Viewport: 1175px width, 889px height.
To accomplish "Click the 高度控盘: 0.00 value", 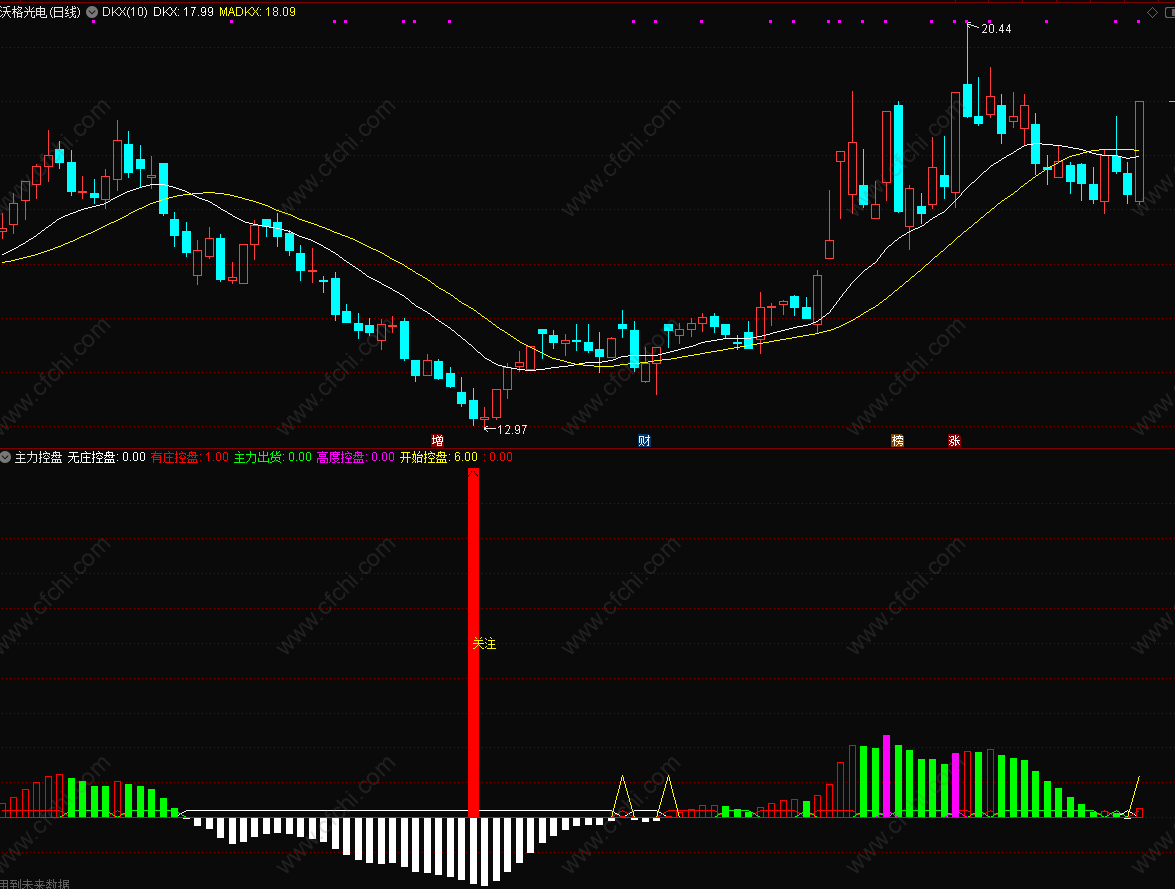I will tap(355, 457).
